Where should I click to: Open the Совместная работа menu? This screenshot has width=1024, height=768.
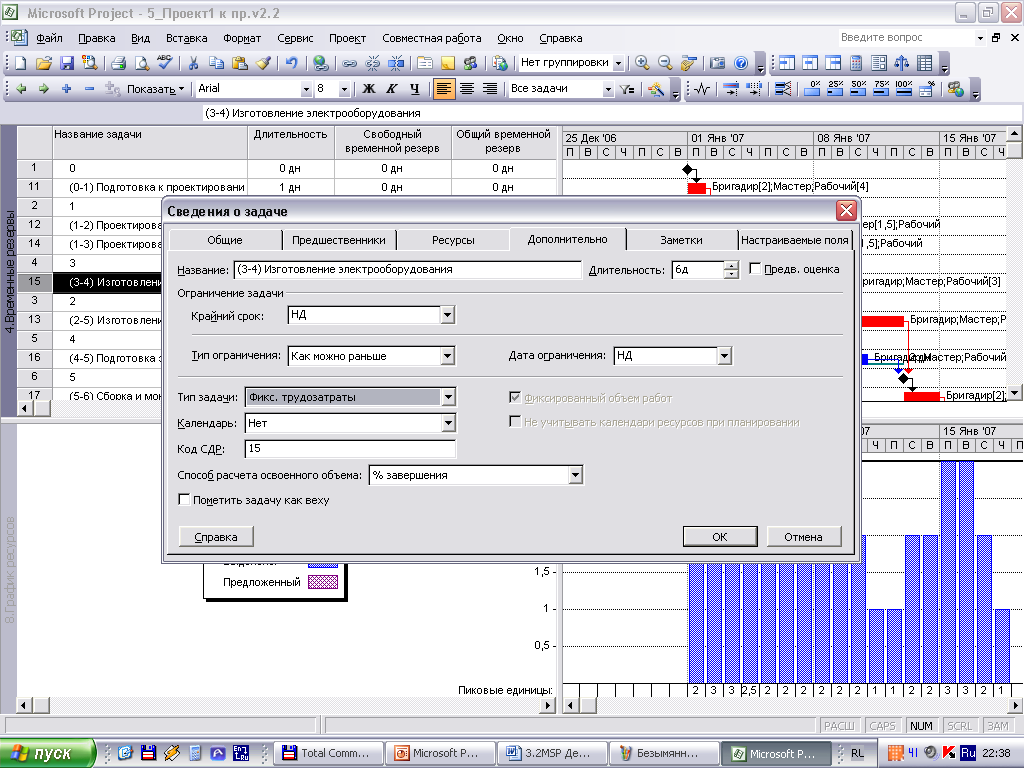click(x=432, y=38)
